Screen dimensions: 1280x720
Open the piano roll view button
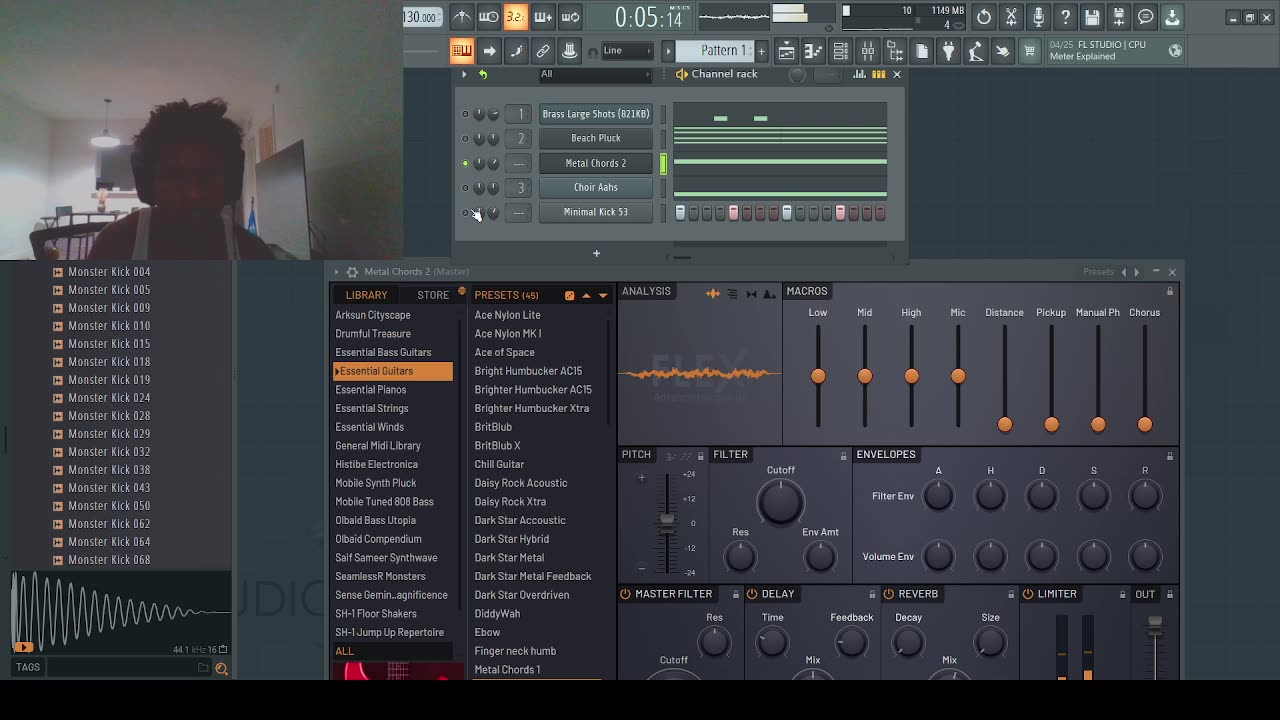(814, 51)
